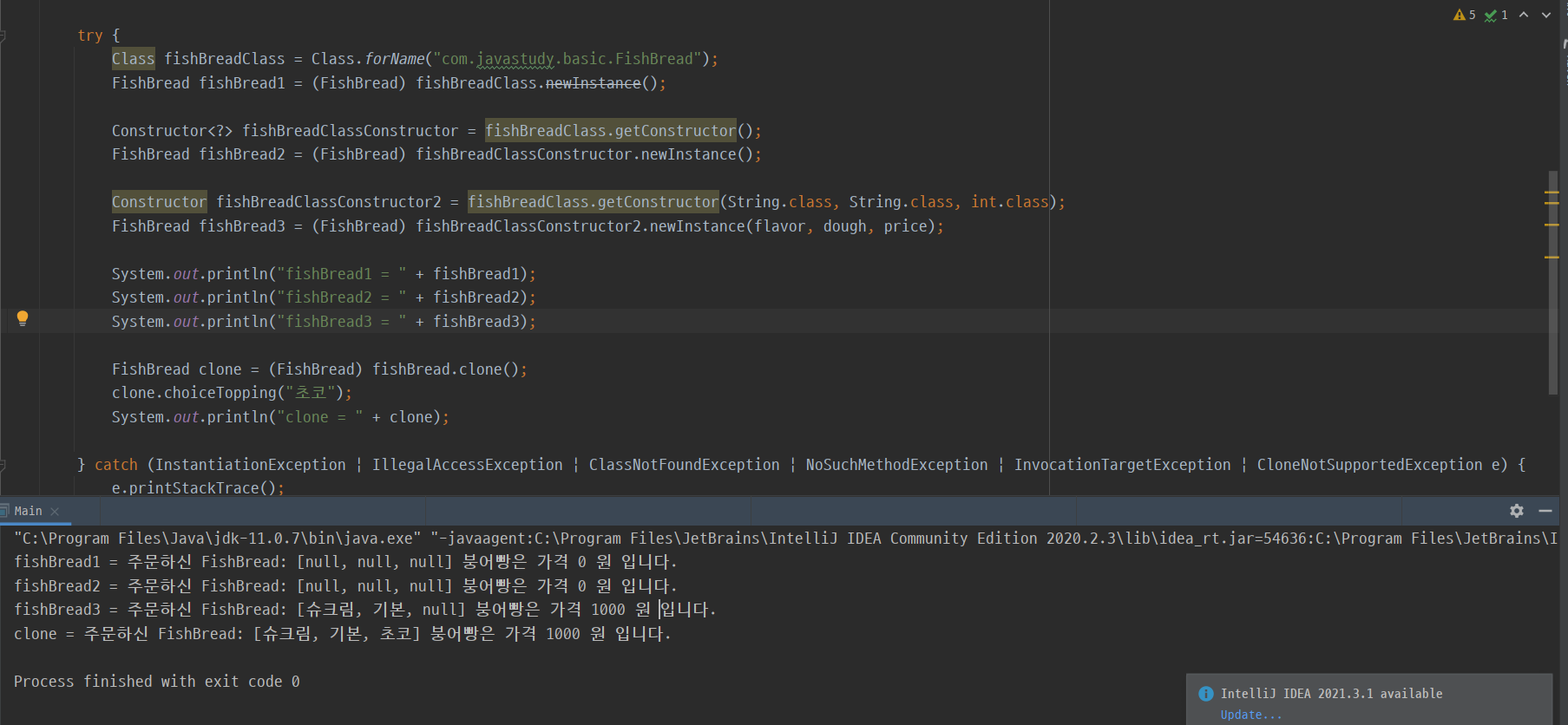
Task: Click the Update... link
Action: [1250, 715]
